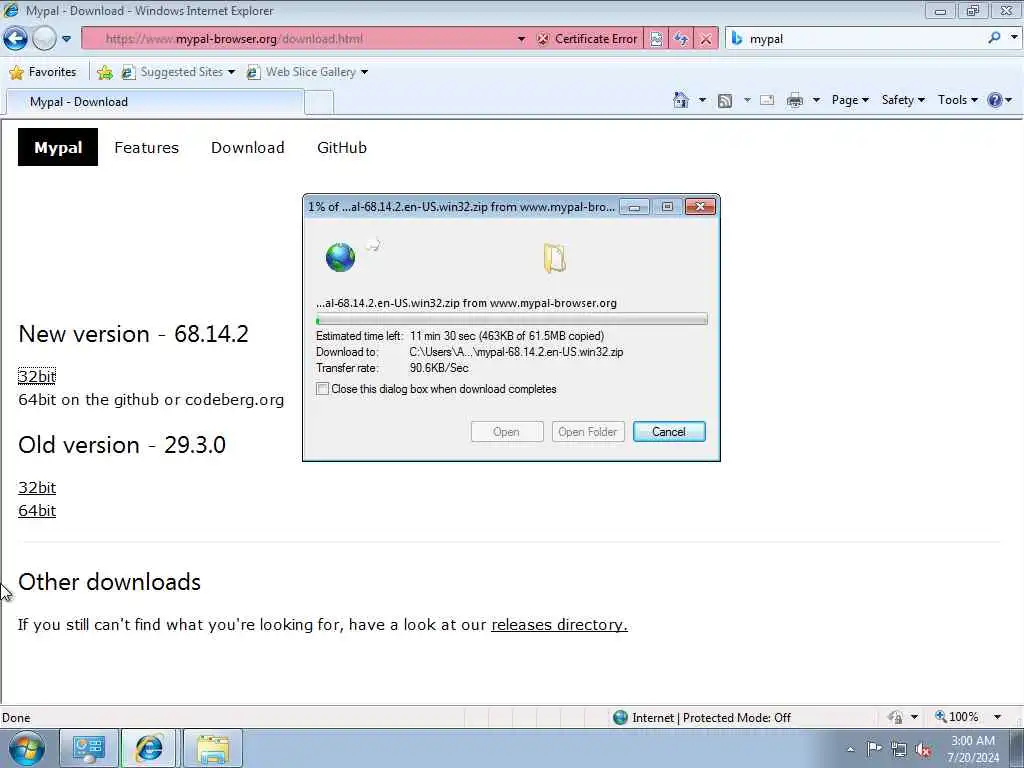Image resolution: width=1024 pixels, height=768 pixels.
Task: Click the browser Forward arrow button
Action: coord(44,39)
